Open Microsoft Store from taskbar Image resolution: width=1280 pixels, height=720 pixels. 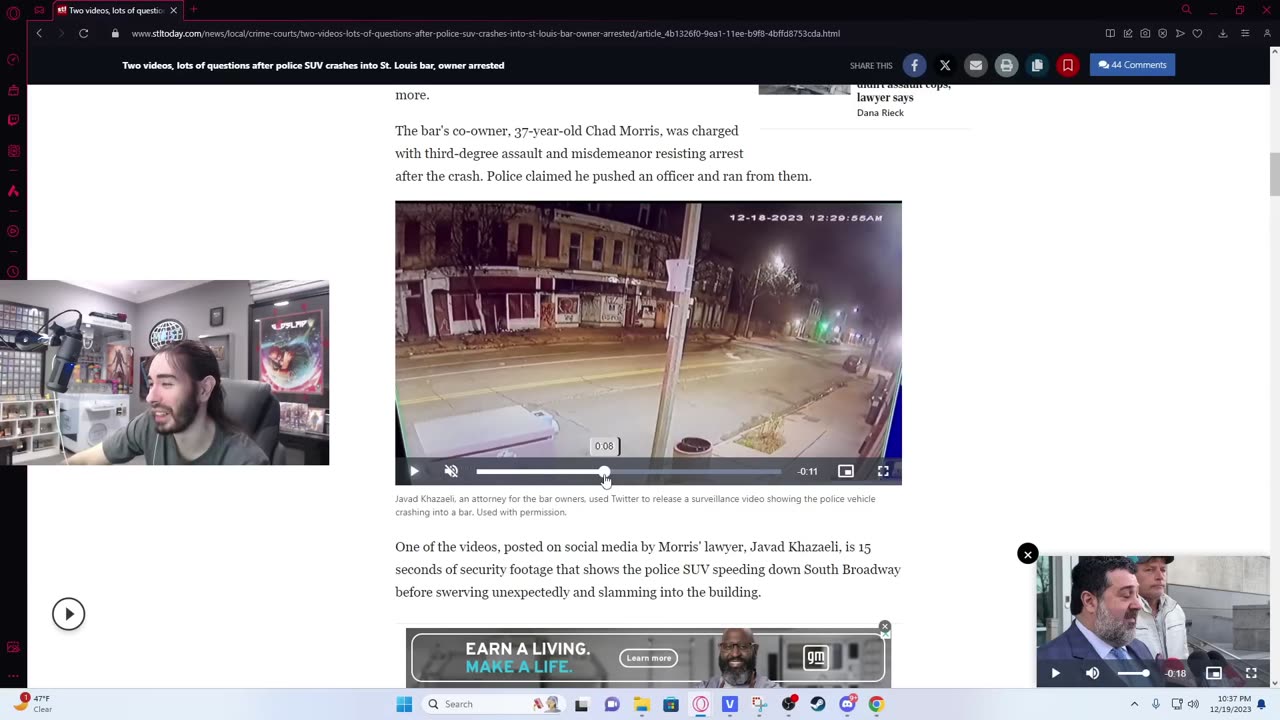click(x=671, y=704)
